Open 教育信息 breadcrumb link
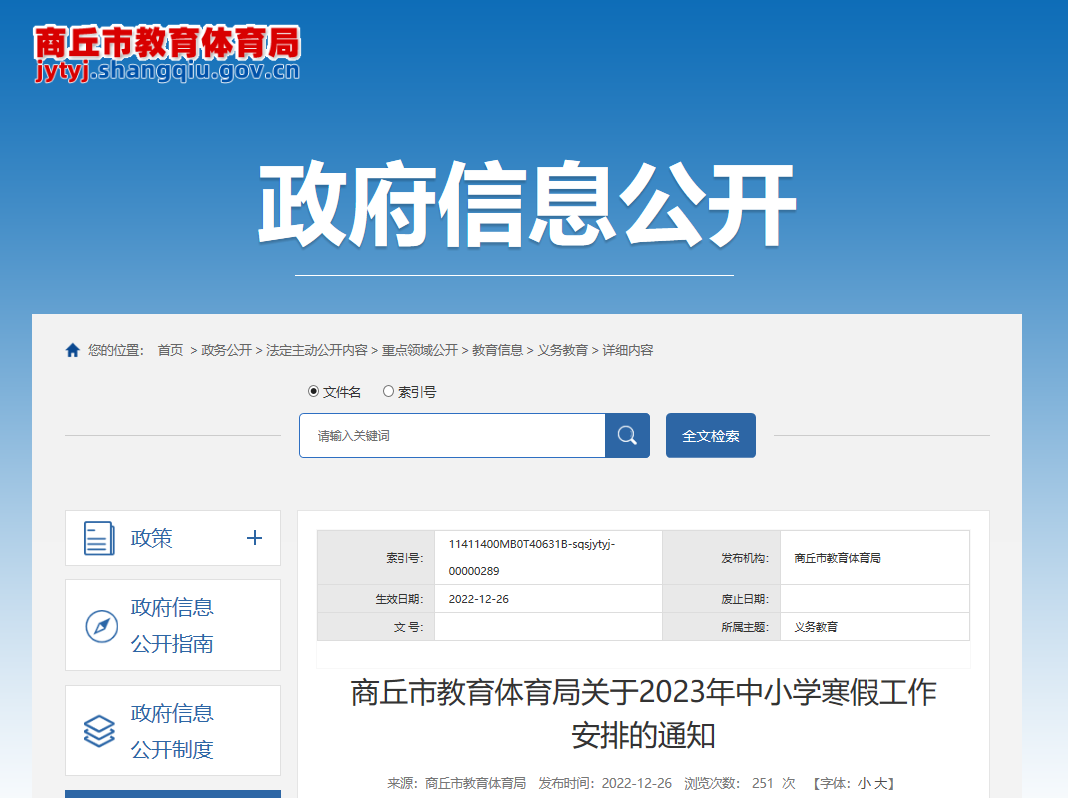The height and width of the screenshot is (798, 1068). (x=497, y=350)
